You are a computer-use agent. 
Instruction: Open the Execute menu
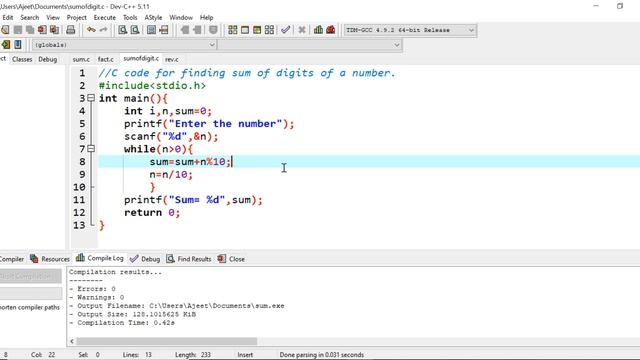(104, 18)
